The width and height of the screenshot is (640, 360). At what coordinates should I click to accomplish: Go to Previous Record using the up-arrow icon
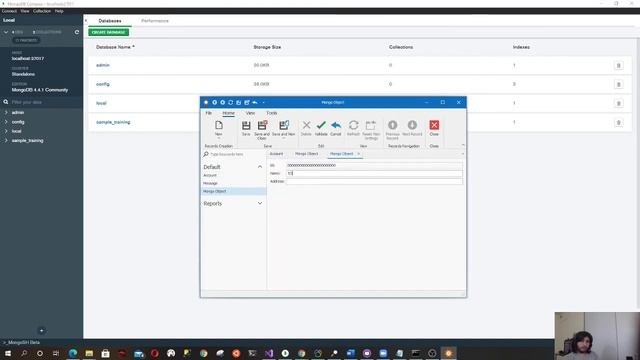[x=393, y=125]
